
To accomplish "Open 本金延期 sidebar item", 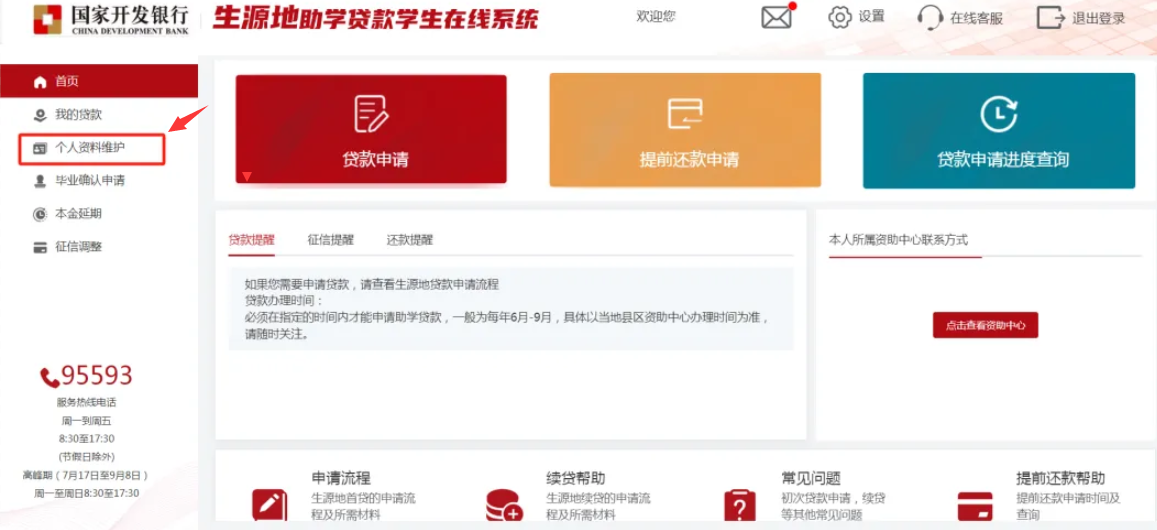I will pos(78,214).
